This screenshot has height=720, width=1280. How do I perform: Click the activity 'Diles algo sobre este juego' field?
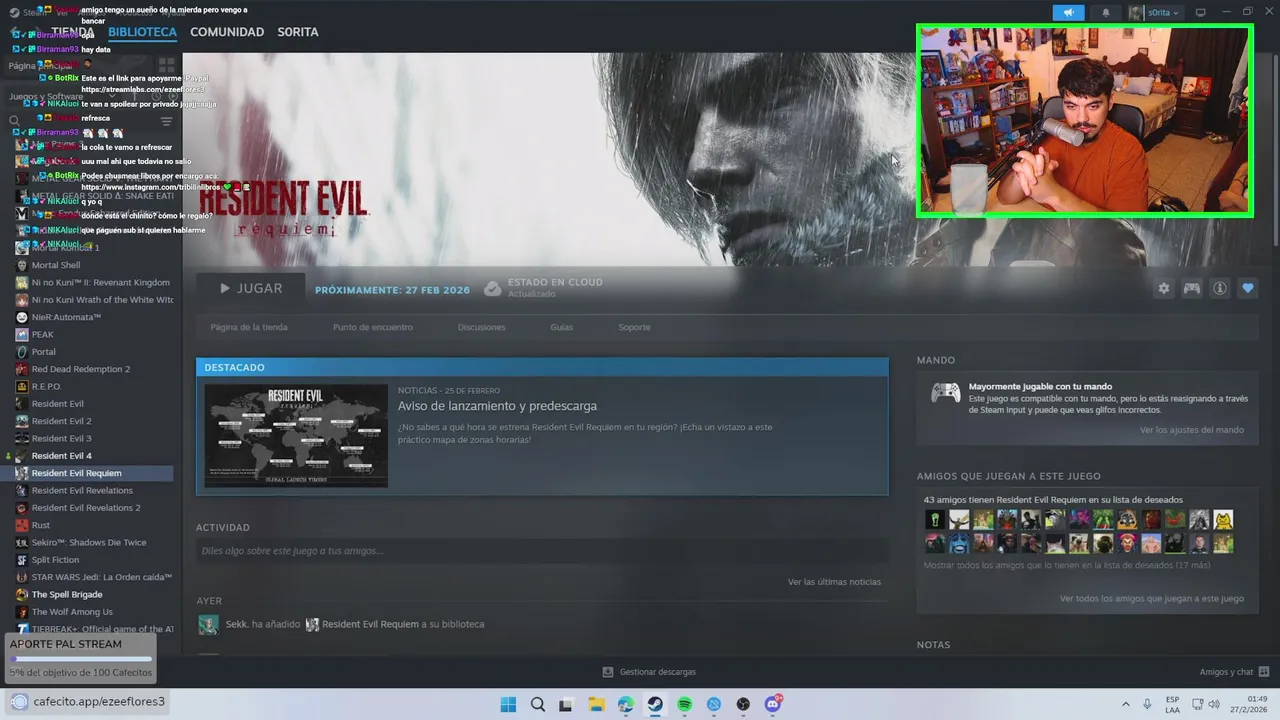pos(542,551)
